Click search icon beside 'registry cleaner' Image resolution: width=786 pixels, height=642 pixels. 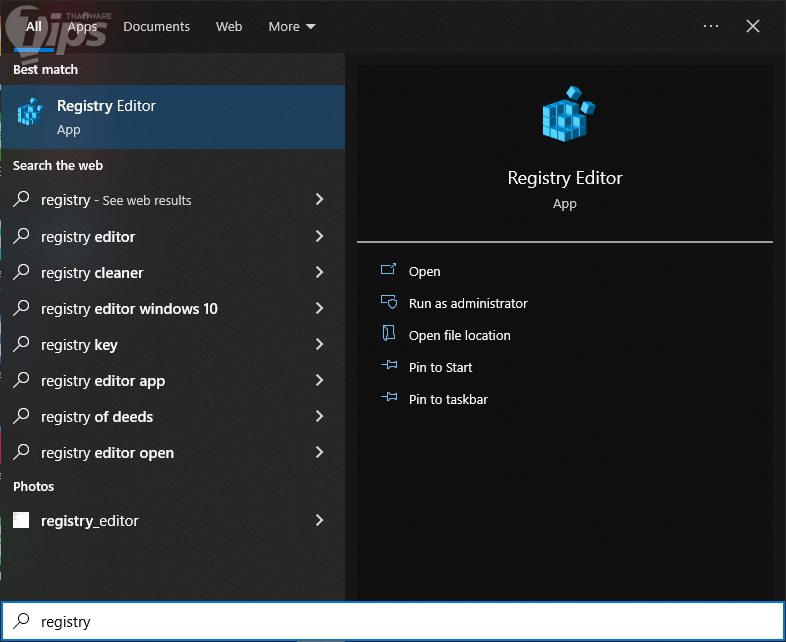pyautogui.click(x=21, y=272)
